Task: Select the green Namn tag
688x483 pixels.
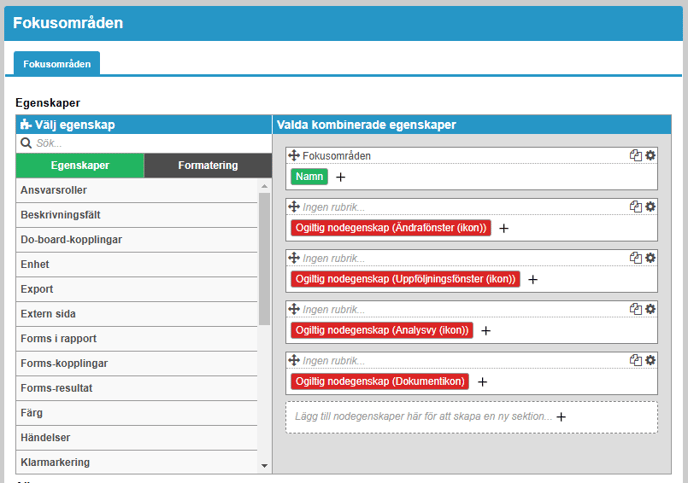Action: (310, 177)
